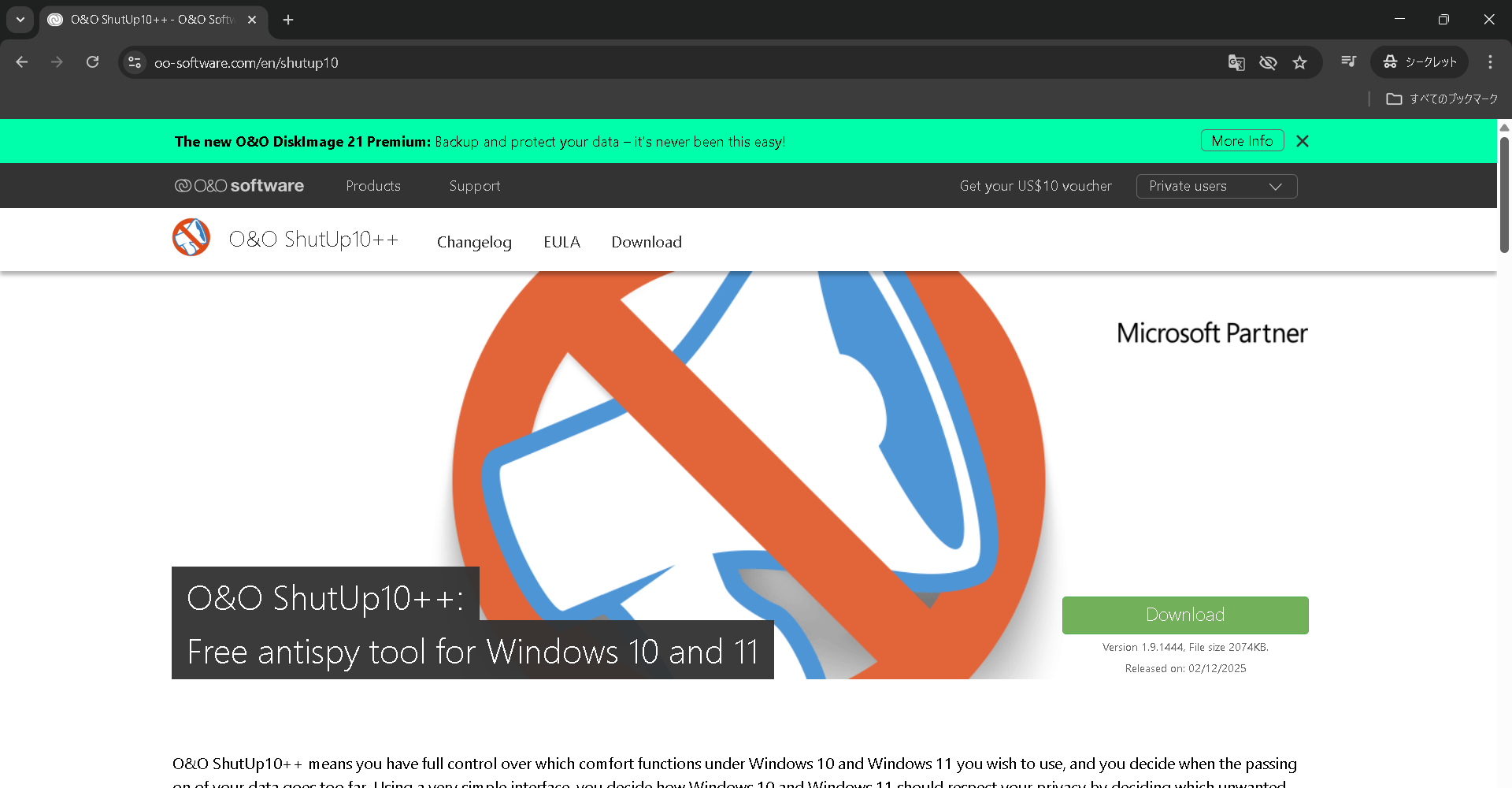This screenshot has height=788, width=1512.
Task: Open the reading list icon
Action: click(x=1348, y=61)
